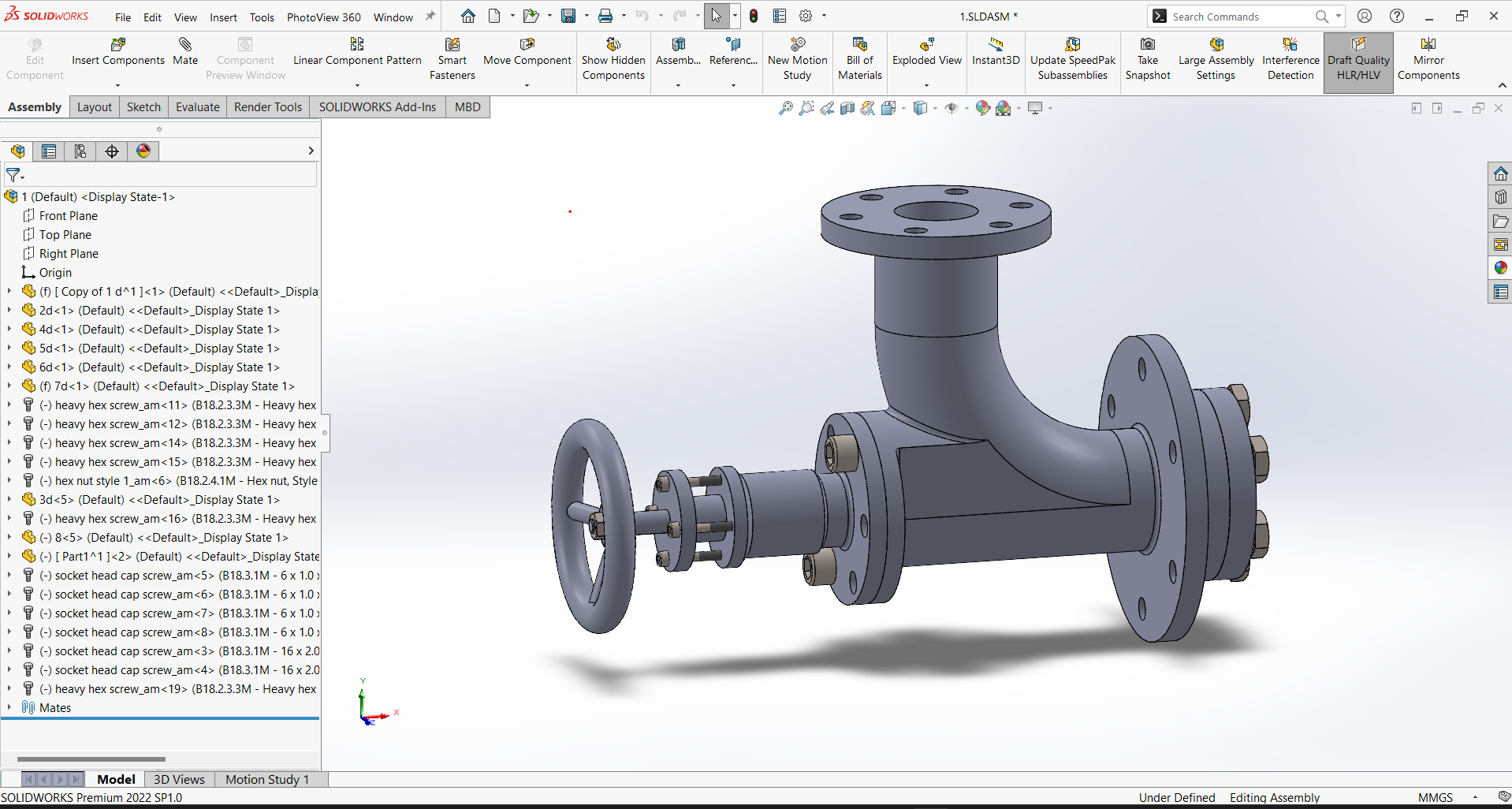
Task: Open FeatureManager design tree tab
Action: [x=17, y=151]
